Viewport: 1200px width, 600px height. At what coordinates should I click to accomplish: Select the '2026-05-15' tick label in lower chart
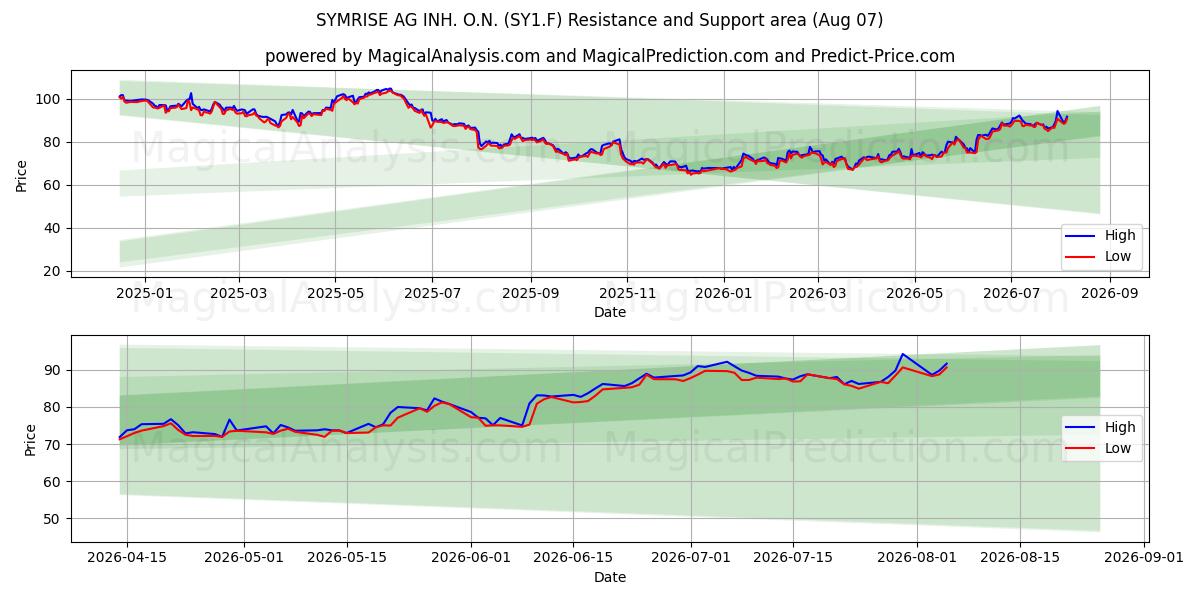(x=347, y=558)
